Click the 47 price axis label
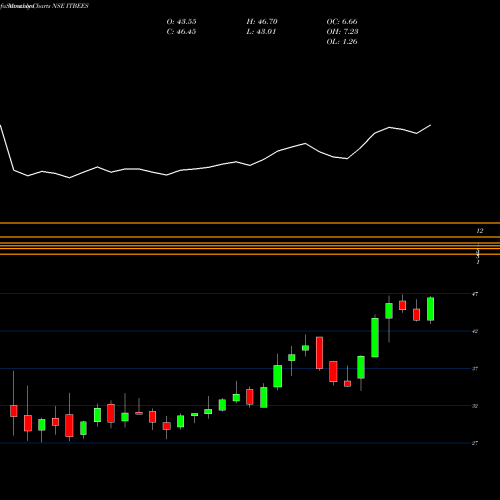500x500 pixels. click(475, 294)
